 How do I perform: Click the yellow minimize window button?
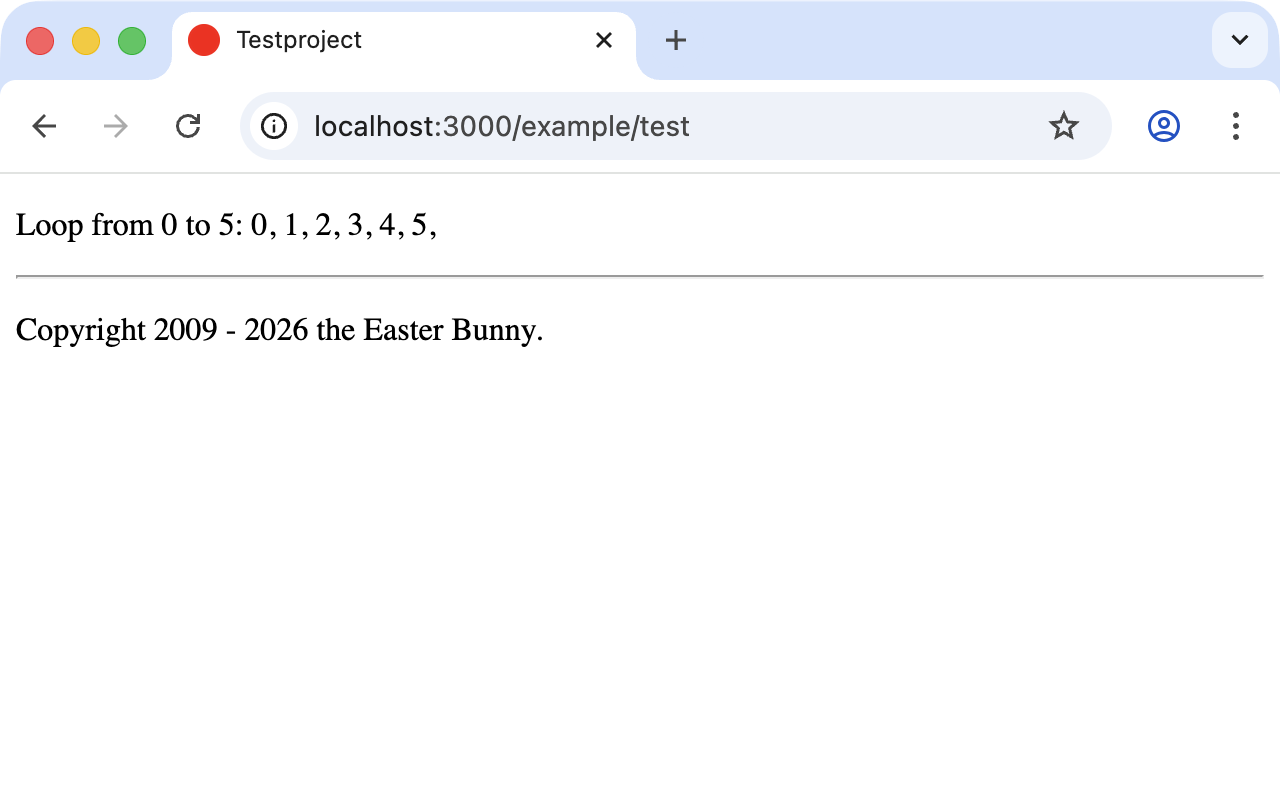click(85, 40)
